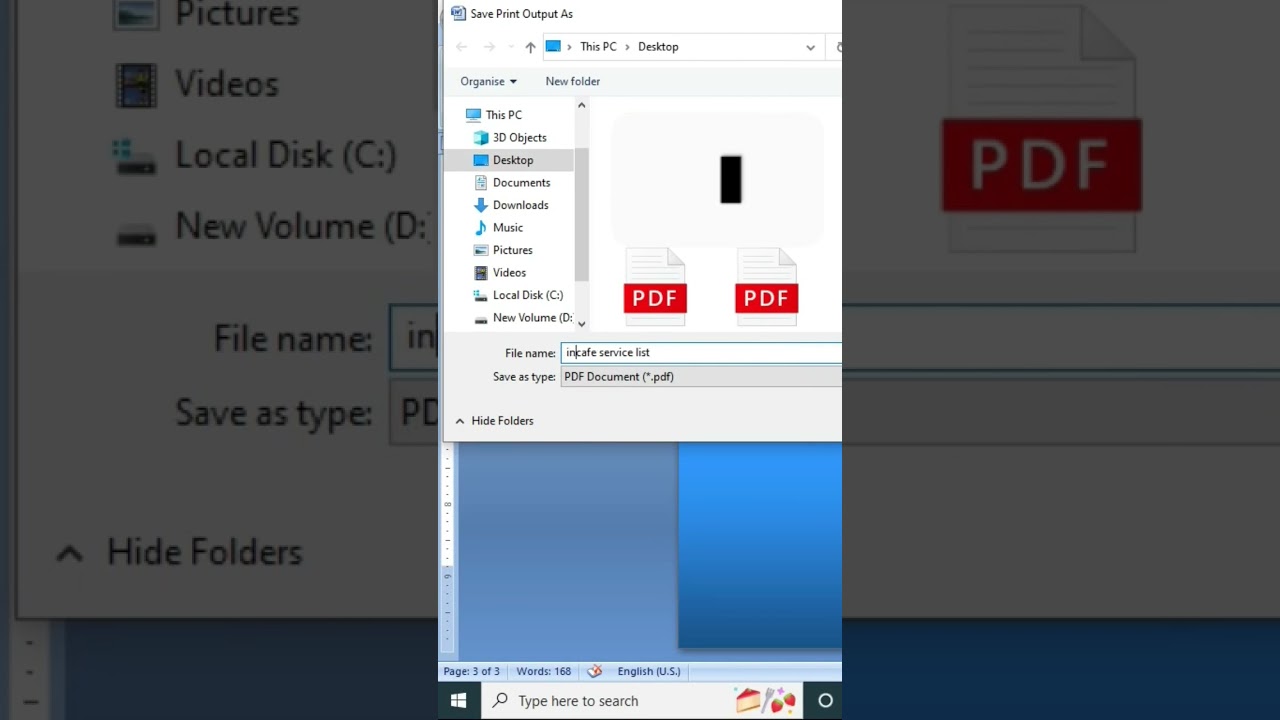The image size is (1280, 720).
Task: Open the recent locations dropdown arrow
Action: (511, 47)
